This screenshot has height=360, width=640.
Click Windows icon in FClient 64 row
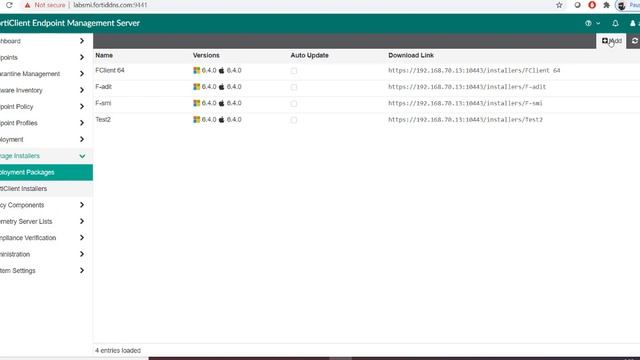click(x=196, y=70)
